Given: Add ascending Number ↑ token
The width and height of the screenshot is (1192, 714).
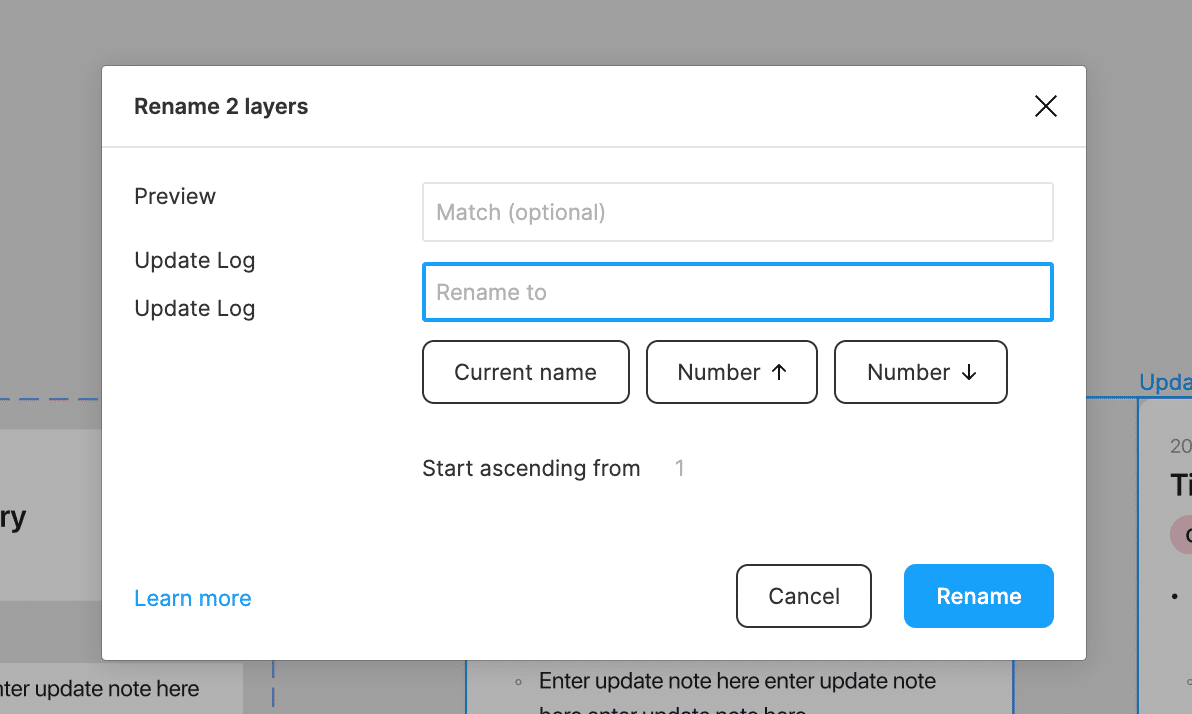Looking at the screenshot, I should (x=731, y=372).
